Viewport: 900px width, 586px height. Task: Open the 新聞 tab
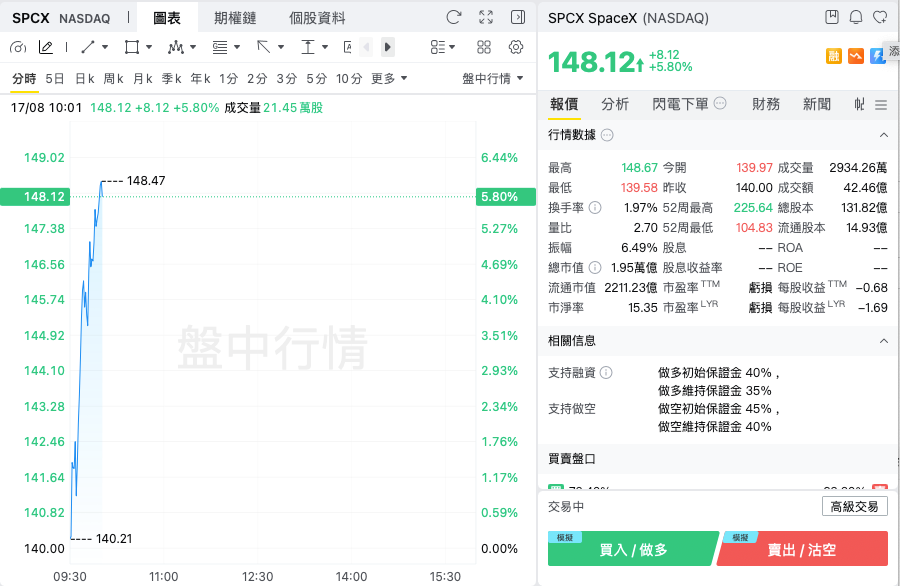(x=817, y=104)
